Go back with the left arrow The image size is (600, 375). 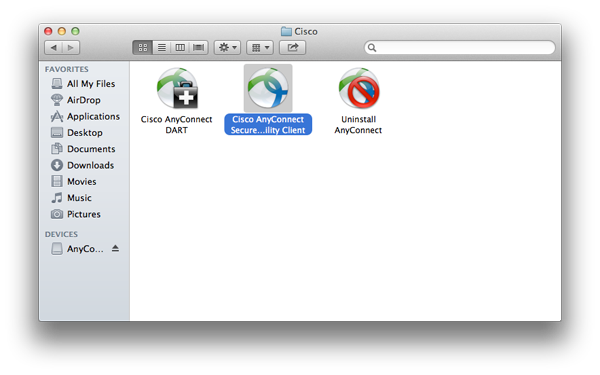coord(54,47)
